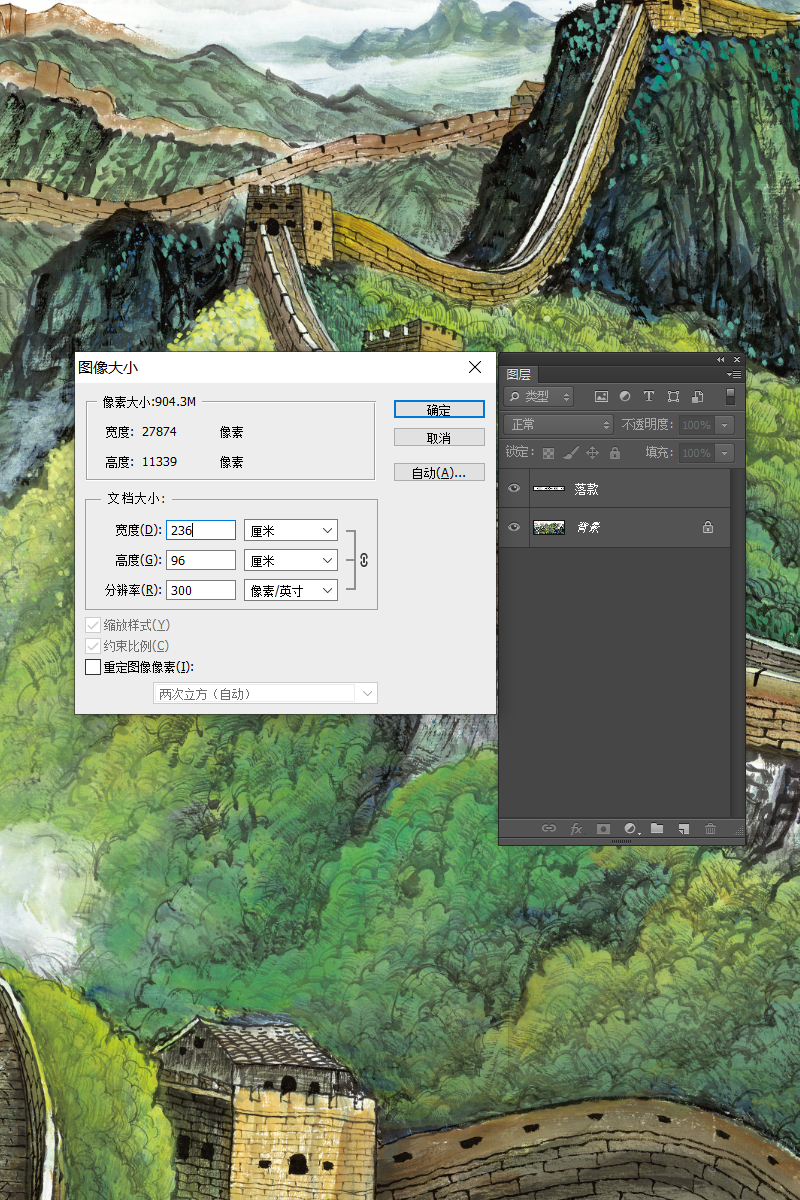
Task: Open the blend mode 正常 dropdown
Action: click(x=559, y=425)
